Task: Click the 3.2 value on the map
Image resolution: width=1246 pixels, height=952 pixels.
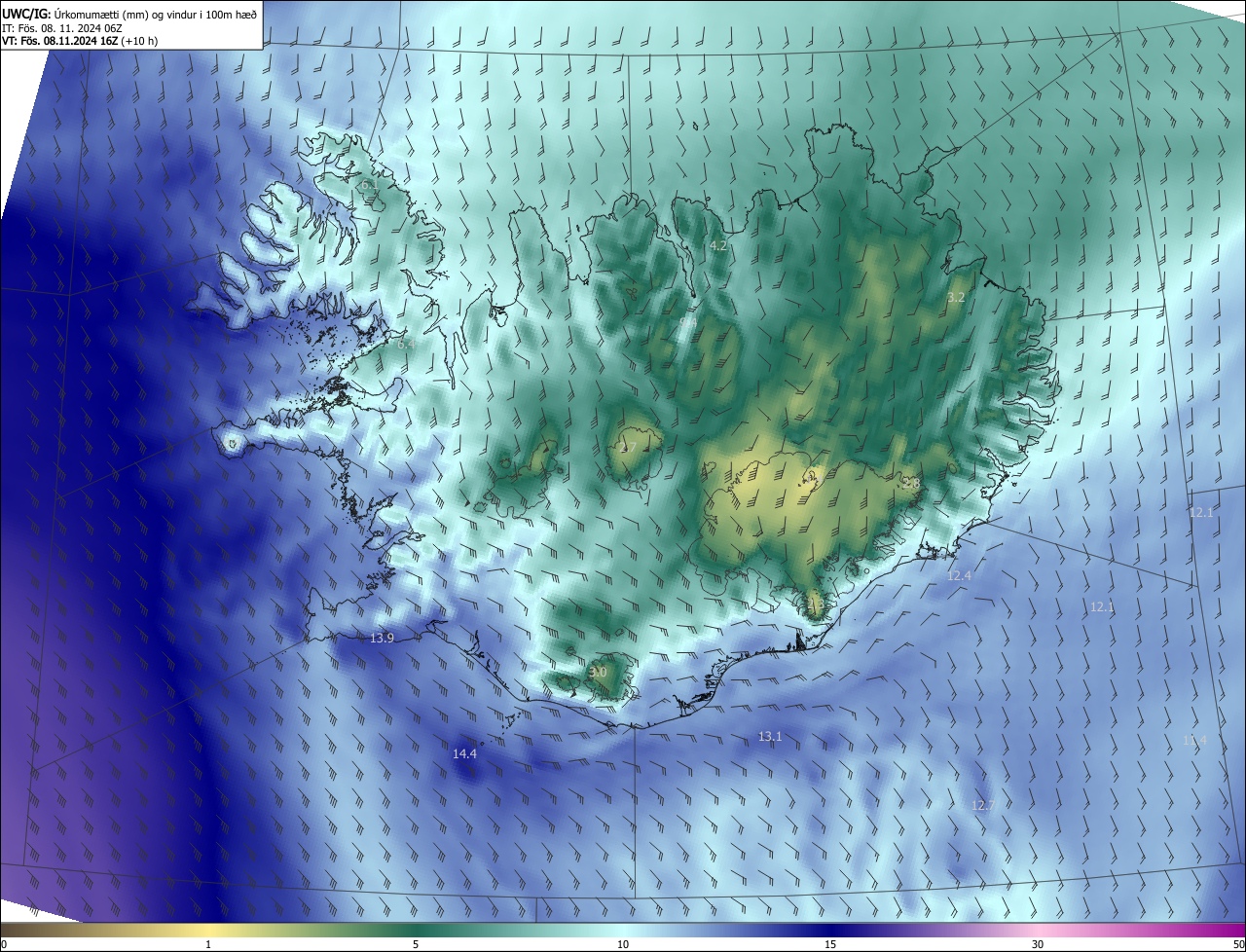Action: 956,297
